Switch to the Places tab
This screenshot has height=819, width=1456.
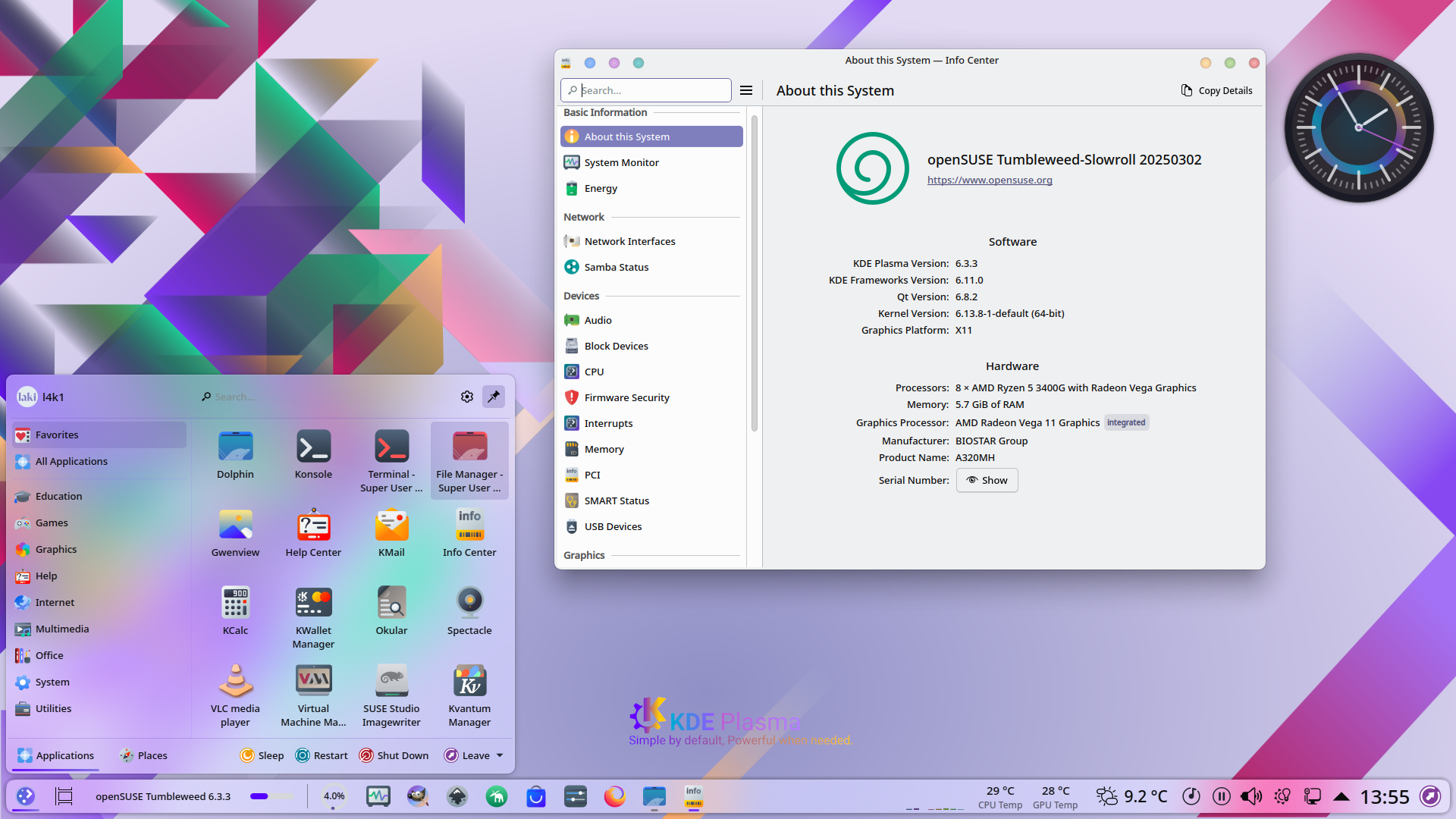(143, 755)
